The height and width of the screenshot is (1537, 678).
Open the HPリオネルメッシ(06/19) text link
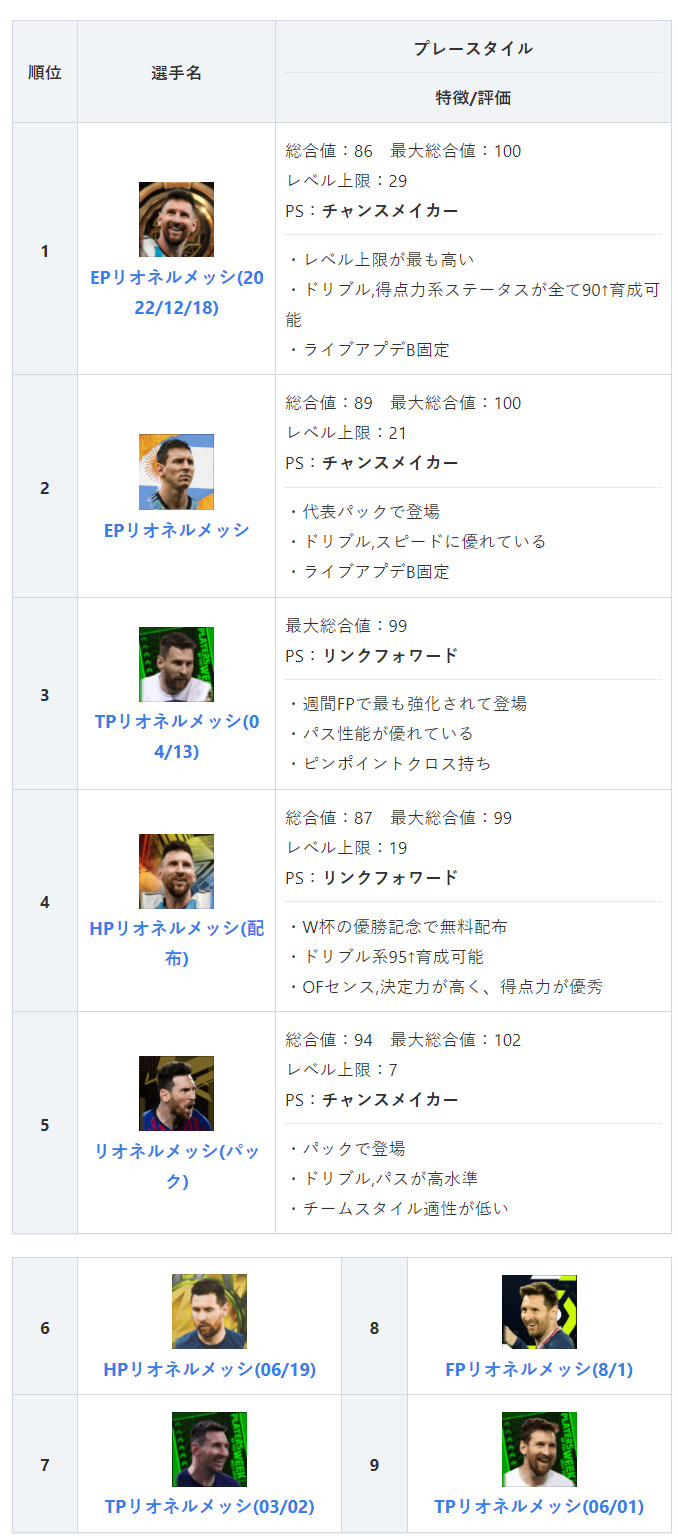coord(209,1369)
